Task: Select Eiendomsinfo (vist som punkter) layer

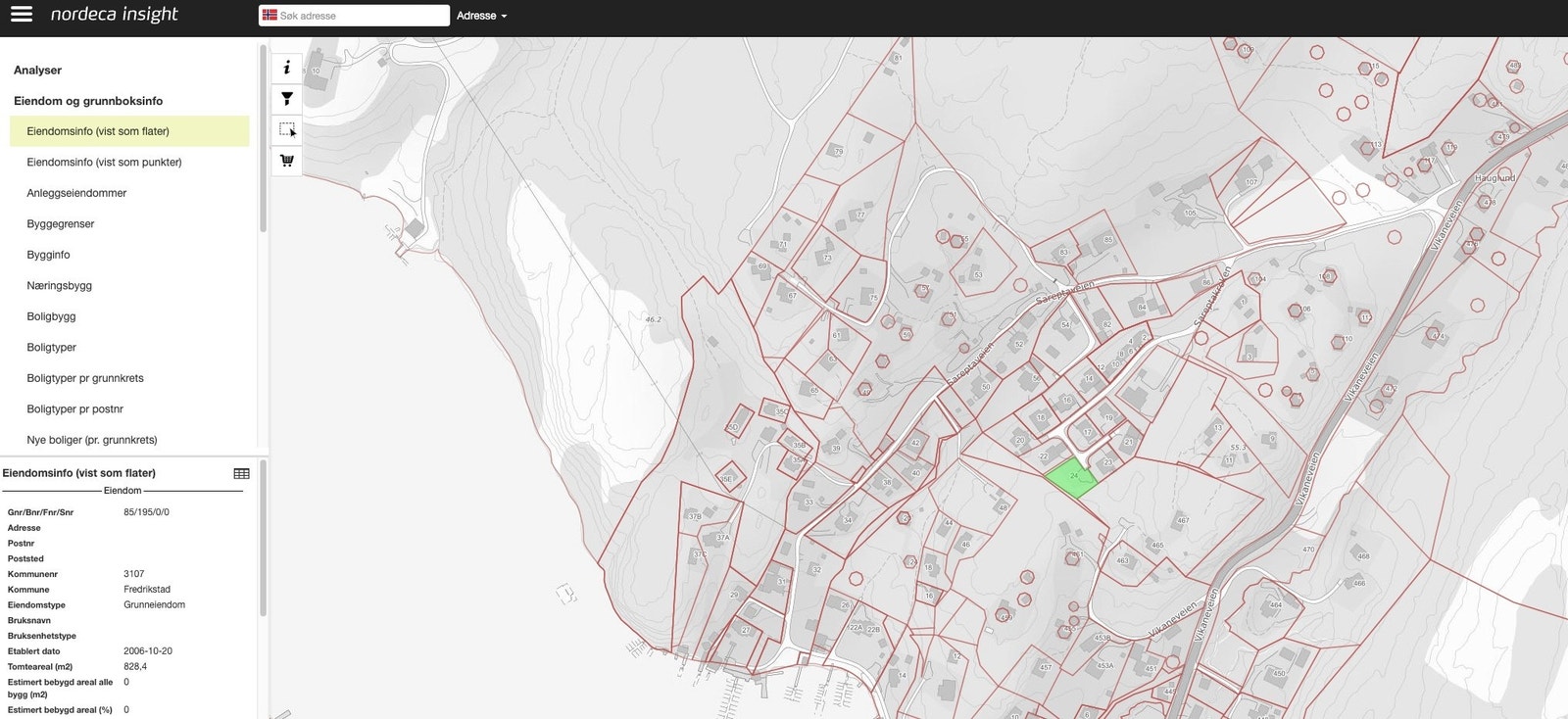Action: pyautogui.click(x=104, y=163)
